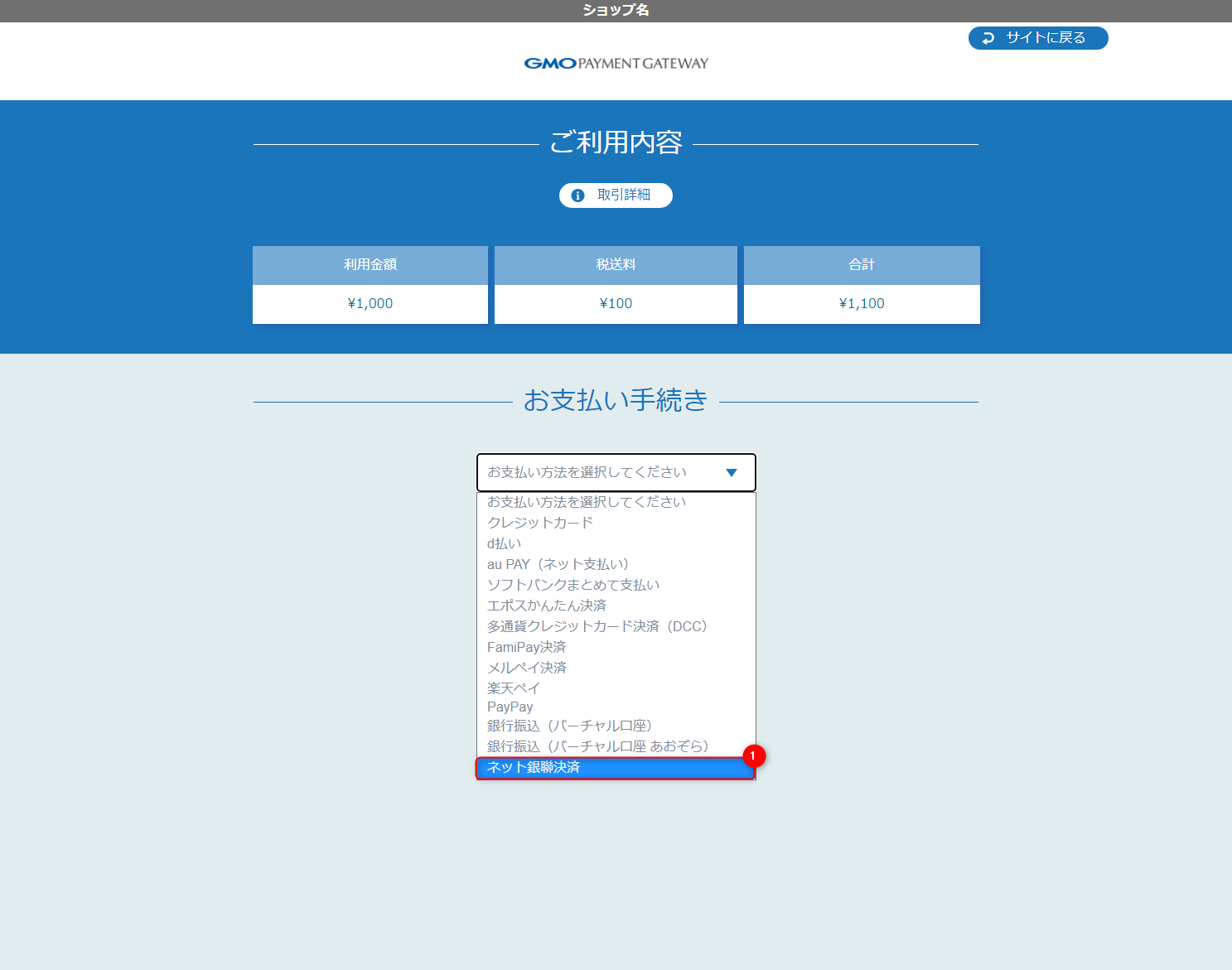Open the 取引詳細 transaction details

[615, 195]
